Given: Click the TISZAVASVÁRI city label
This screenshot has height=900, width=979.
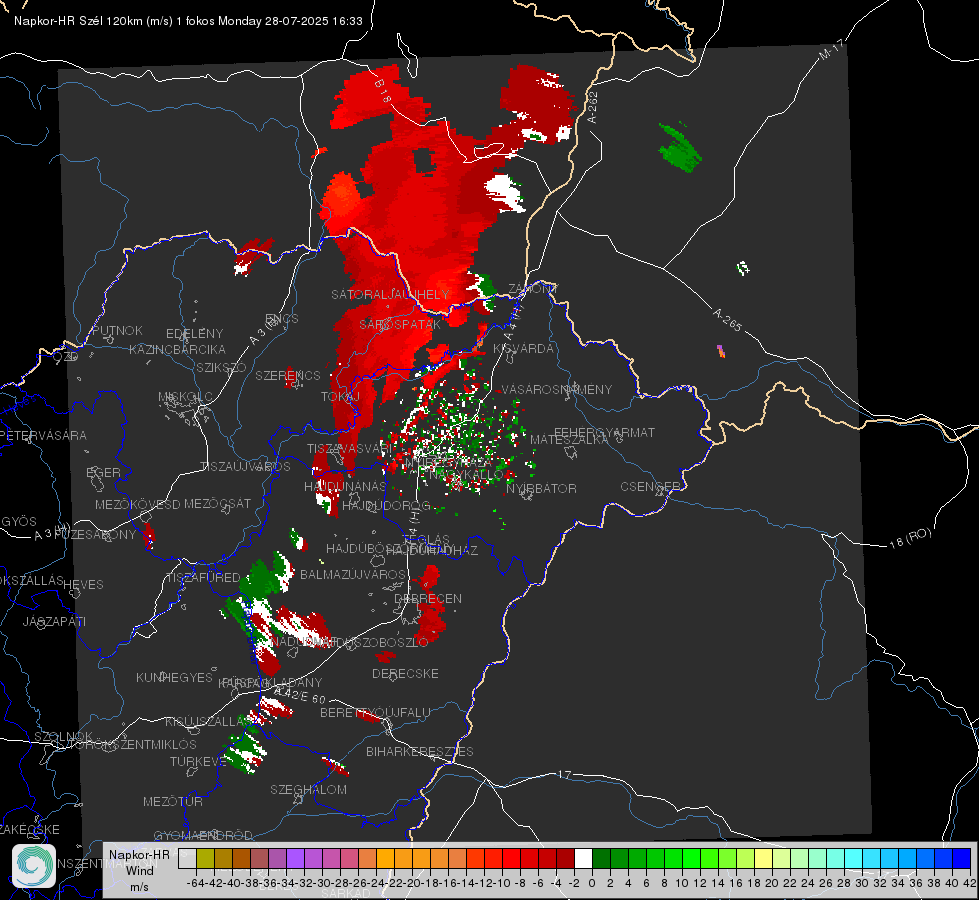Looking at the screenshot, I should pos(349,448).
